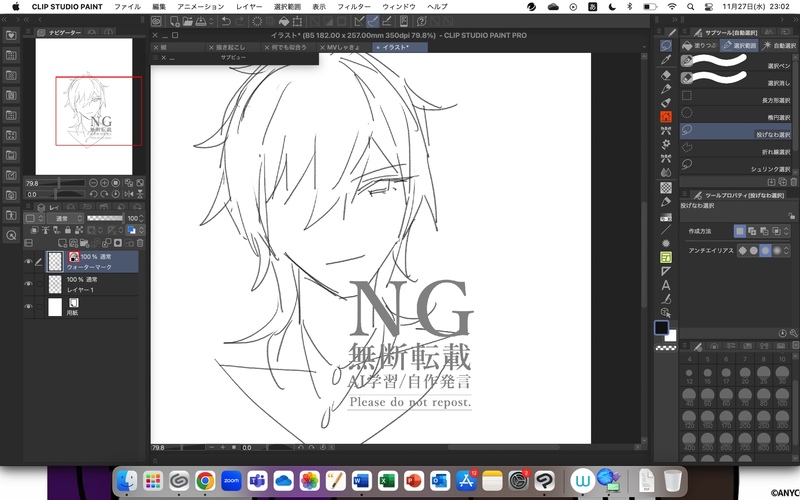800x500 pixels.
Task: Toggle lock layer padlock icon
Action: click(67, 231)
